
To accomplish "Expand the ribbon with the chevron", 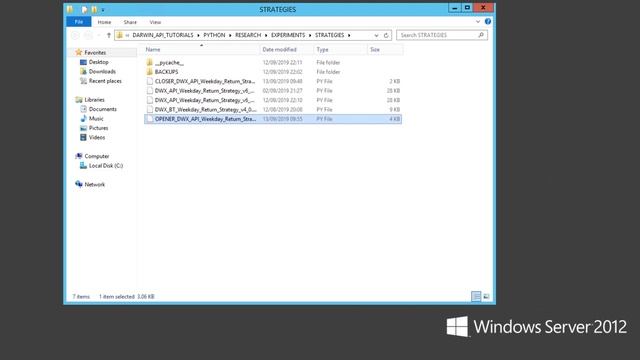I will pyautogui.click(x=478, y=22).
